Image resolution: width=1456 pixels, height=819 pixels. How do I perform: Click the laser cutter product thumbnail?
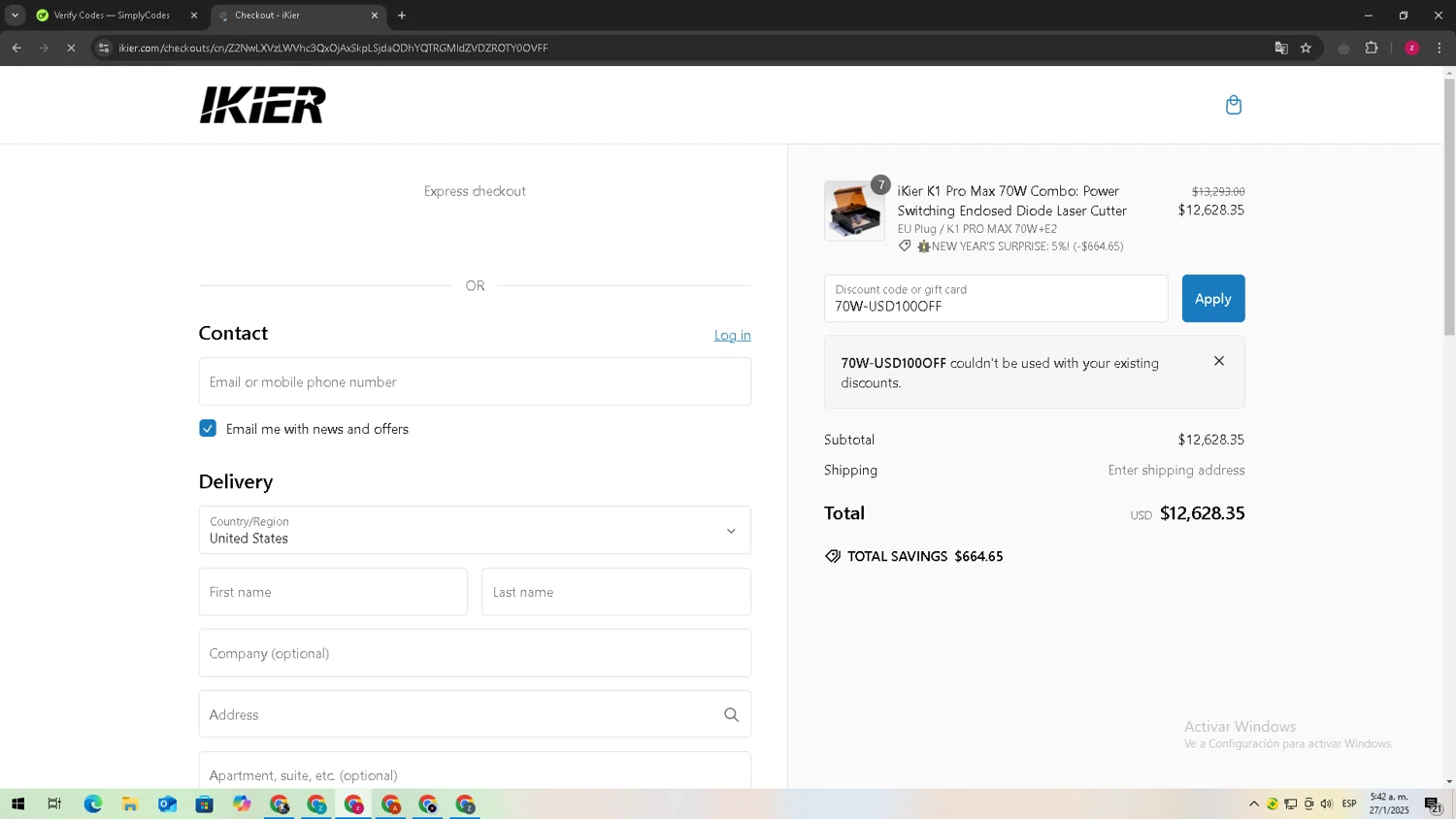tap(854, 211)
